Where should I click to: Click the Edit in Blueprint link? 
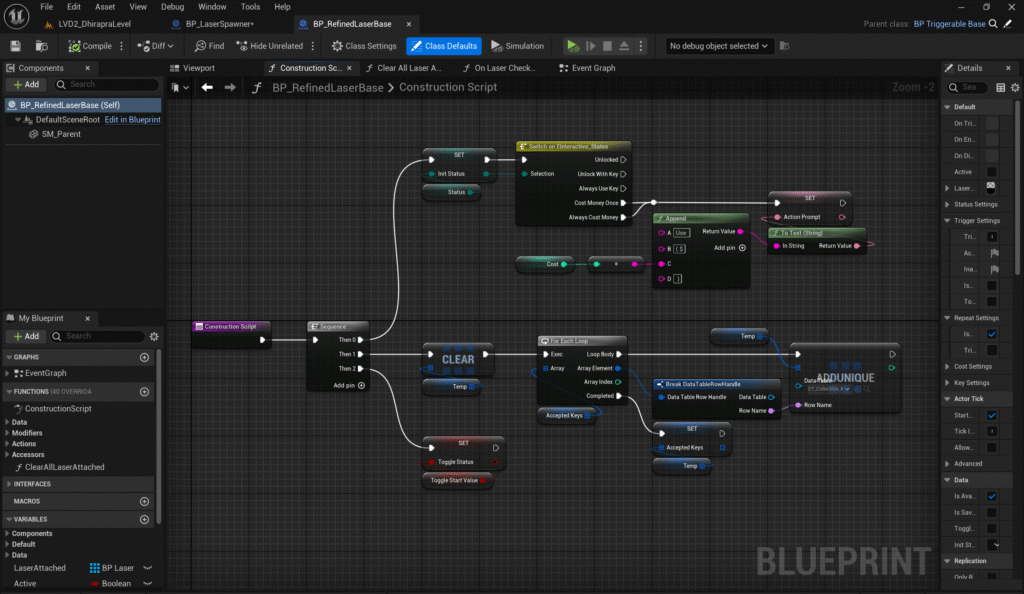click(133, 119)
